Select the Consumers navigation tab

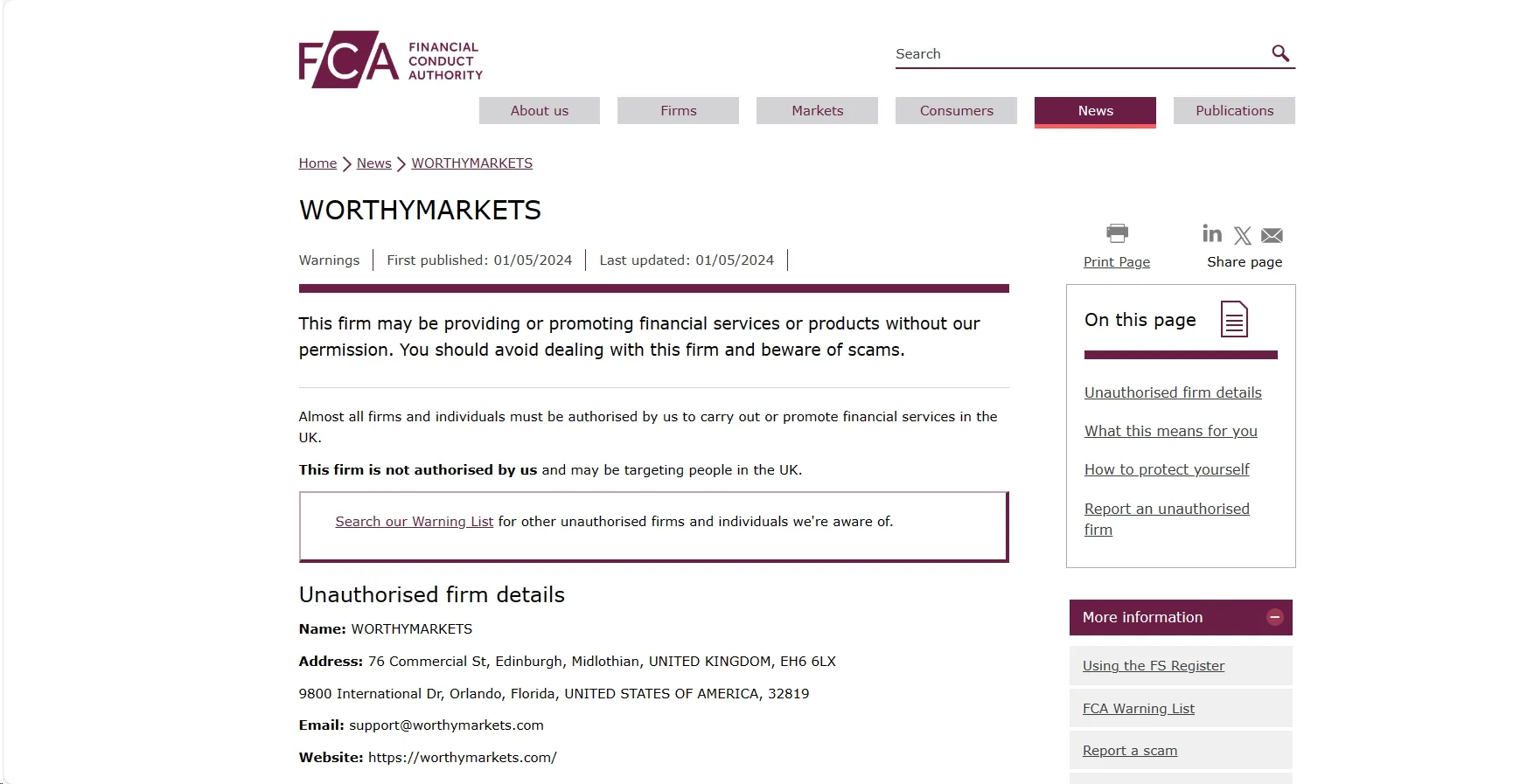pyautogui.click(x=957, y=111)
